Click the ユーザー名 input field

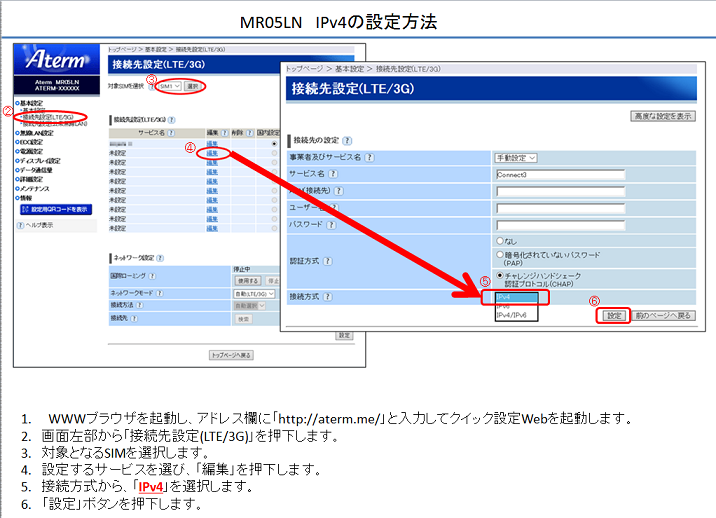[560, 208]
